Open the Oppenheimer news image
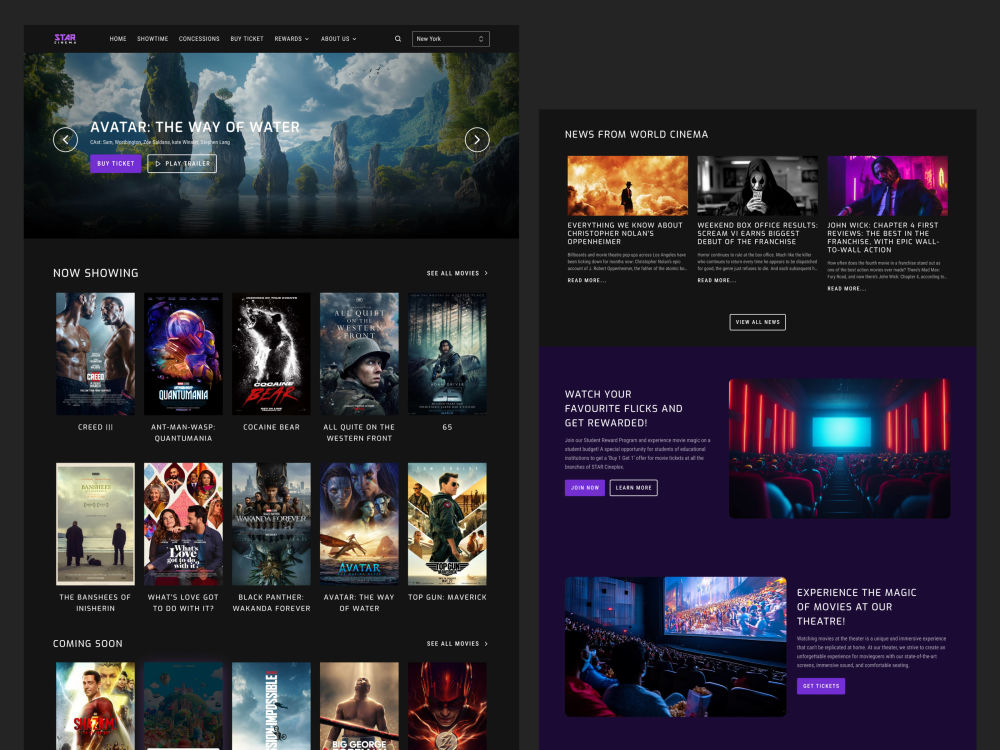Image resolution: width=1000 pixels, height=750 pixels. [628, 186]
